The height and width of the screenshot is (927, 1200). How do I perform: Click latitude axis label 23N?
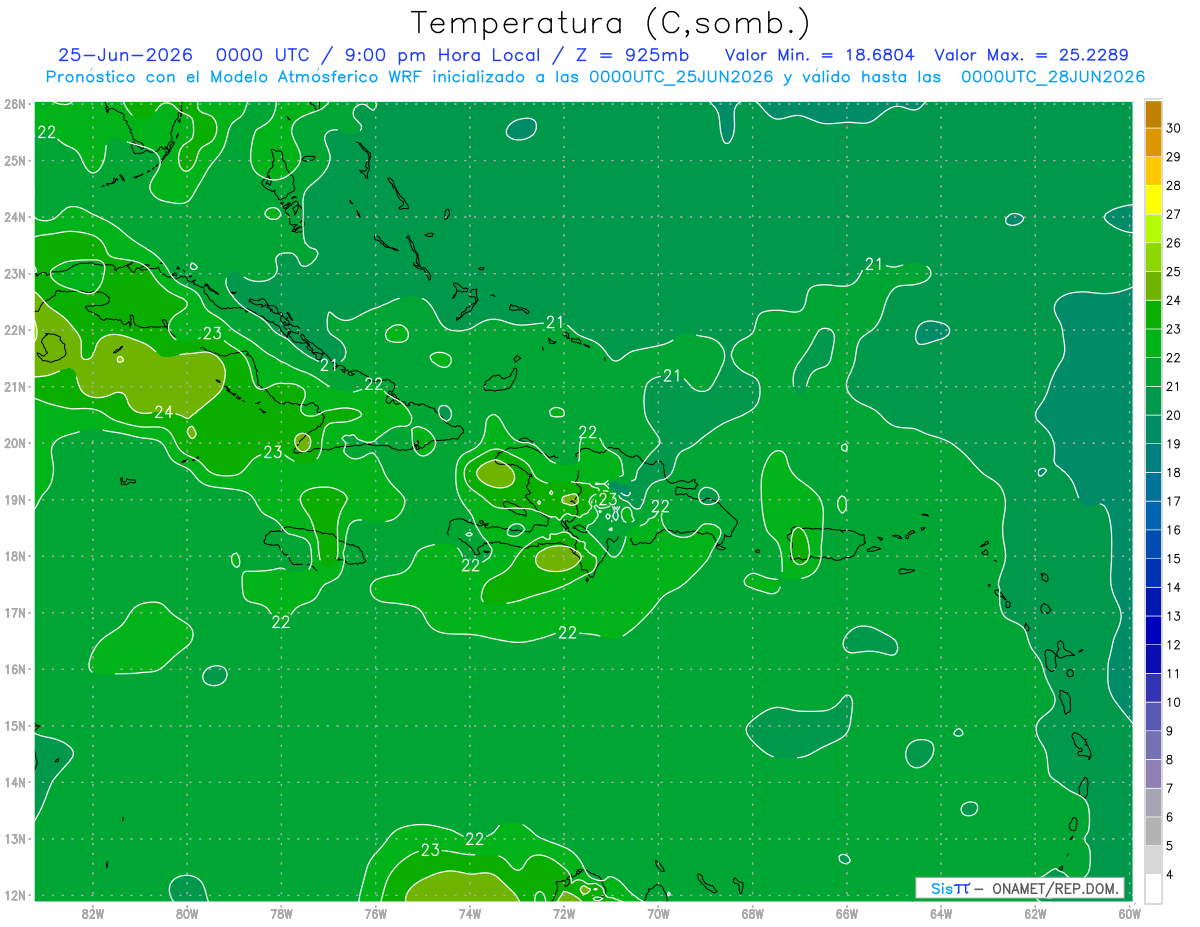click(14, 273)
